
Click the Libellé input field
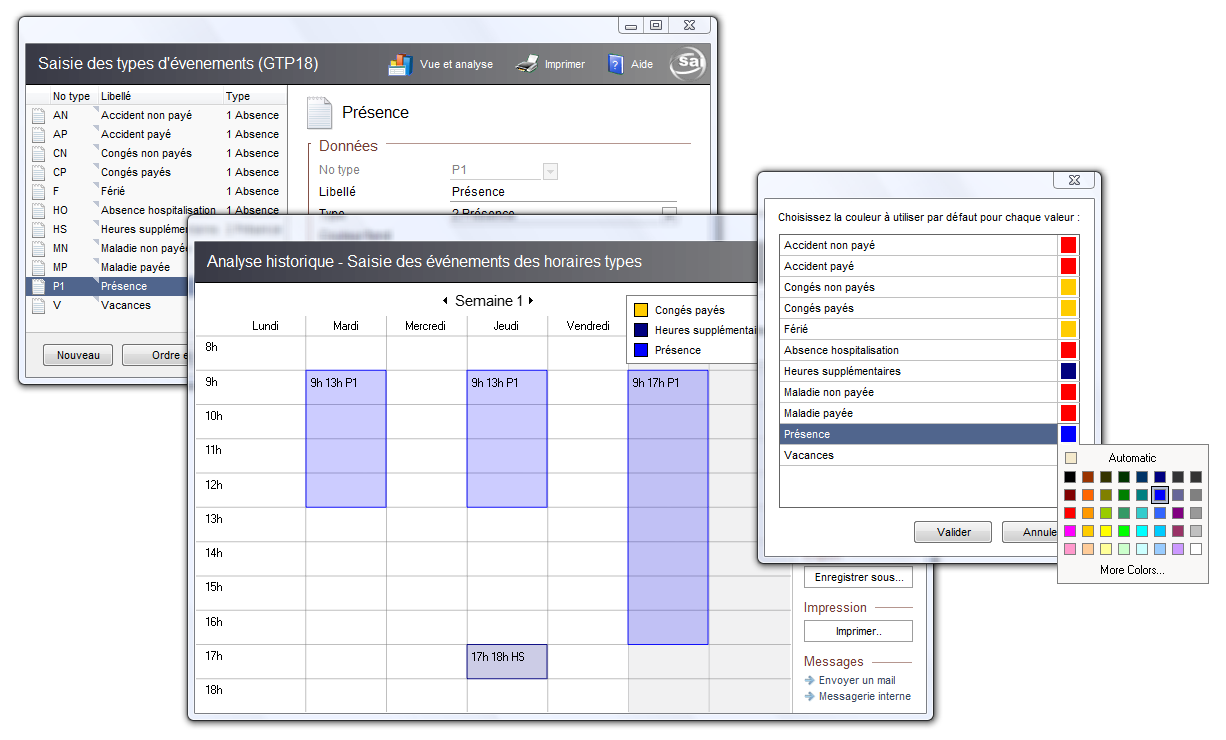pos(563,192)
